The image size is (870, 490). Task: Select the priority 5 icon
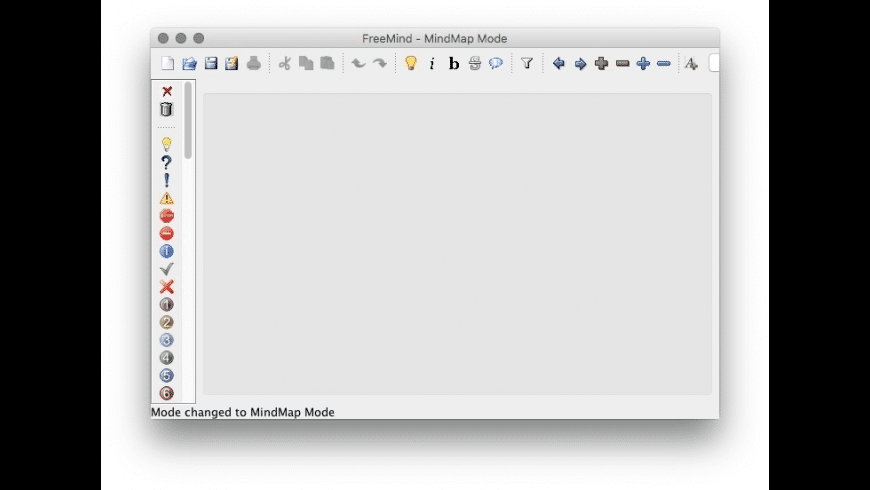(166, 375)
